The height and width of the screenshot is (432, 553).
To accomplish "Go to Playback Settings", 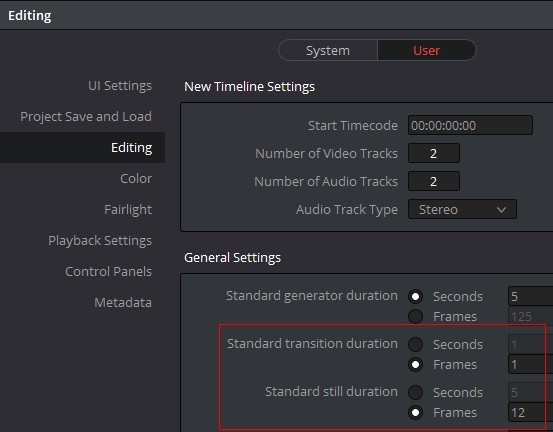I will tap(100, 241).
